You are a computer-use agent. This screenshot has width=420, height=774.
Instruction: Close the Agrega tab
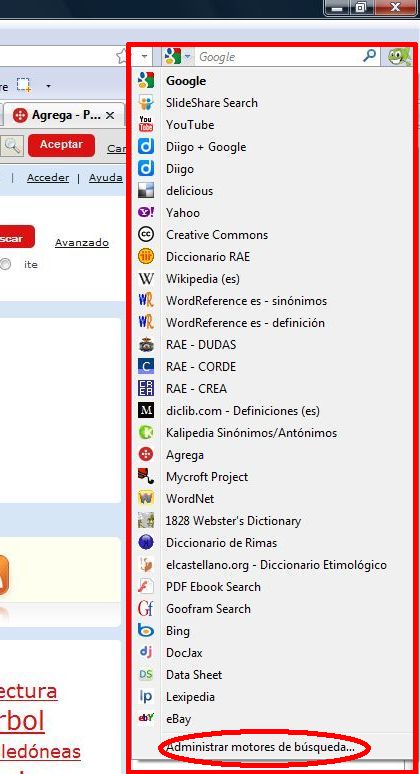111,116
